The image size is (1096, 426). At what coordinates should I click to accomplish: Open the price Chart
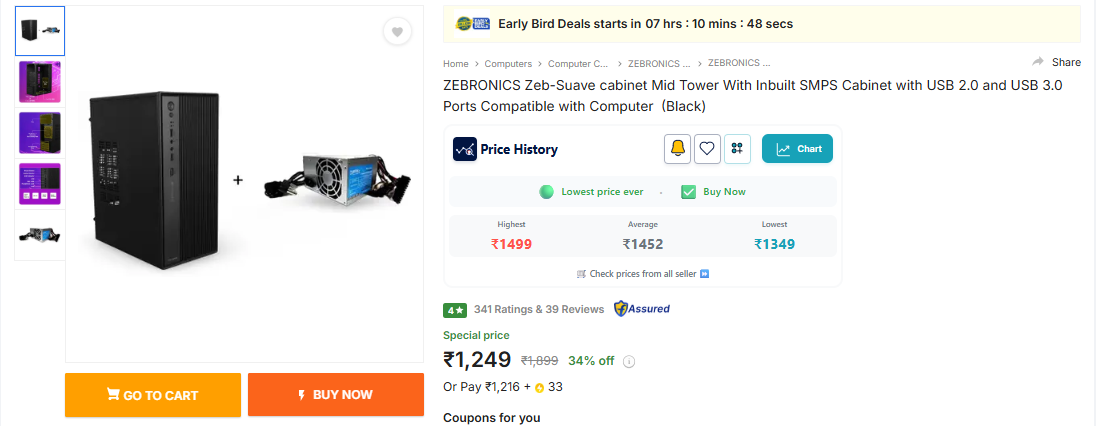797,149
